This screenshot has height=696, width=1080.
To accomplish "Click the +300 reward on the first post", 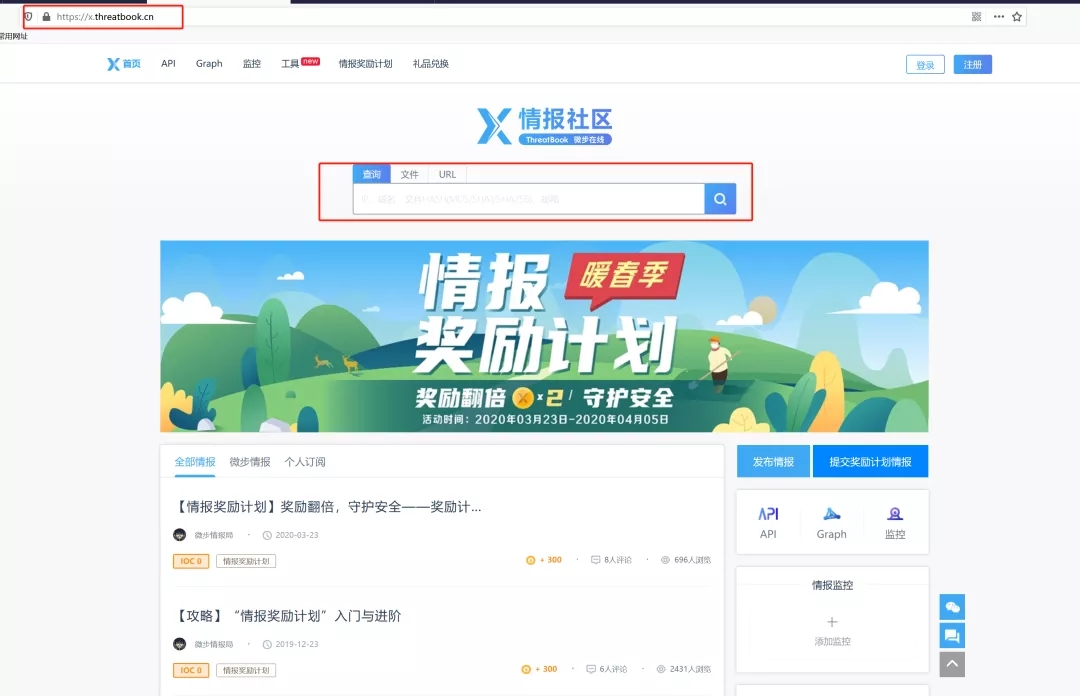I will point(544,560).
